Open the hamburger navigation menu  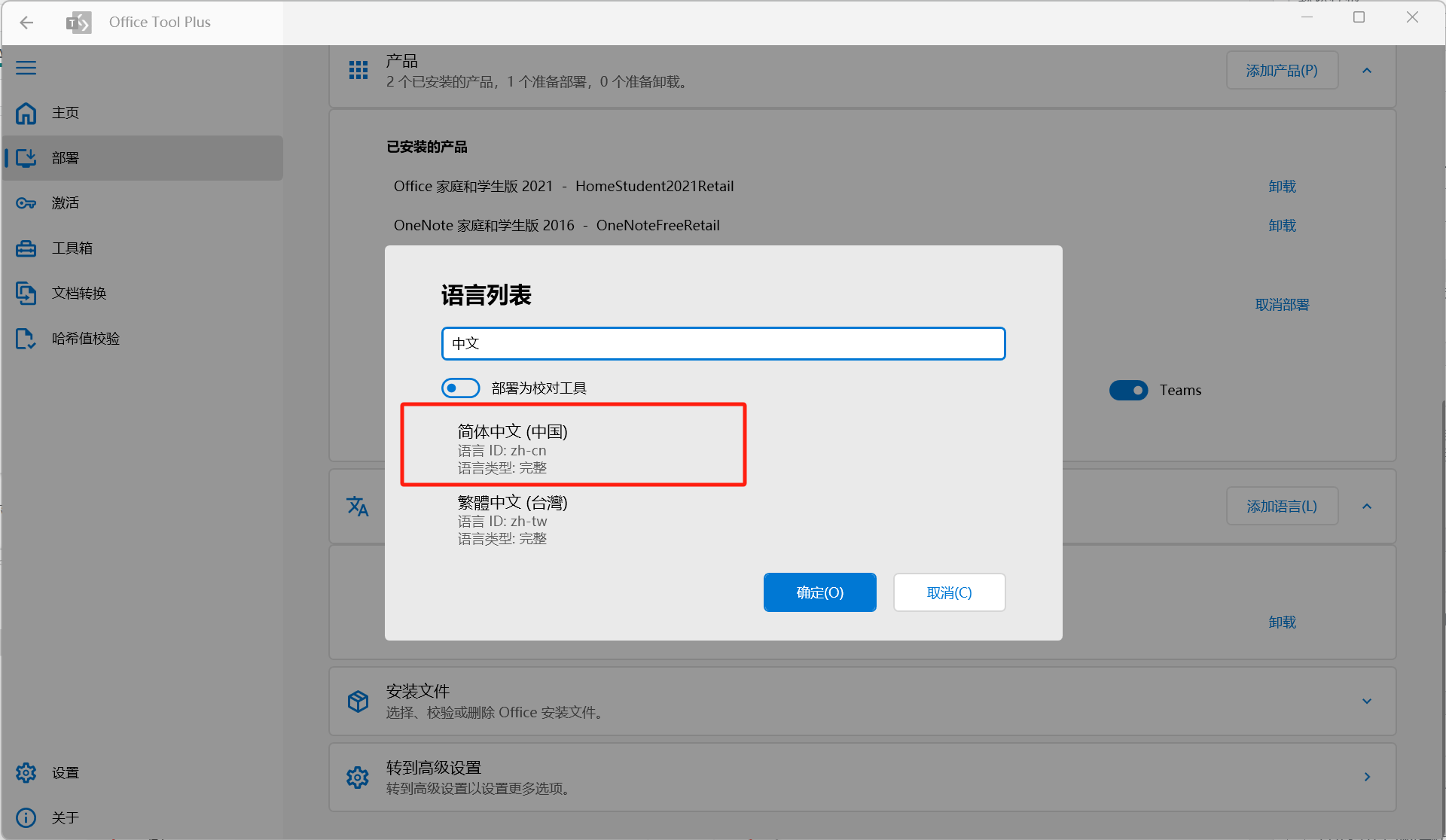point(26,68)
